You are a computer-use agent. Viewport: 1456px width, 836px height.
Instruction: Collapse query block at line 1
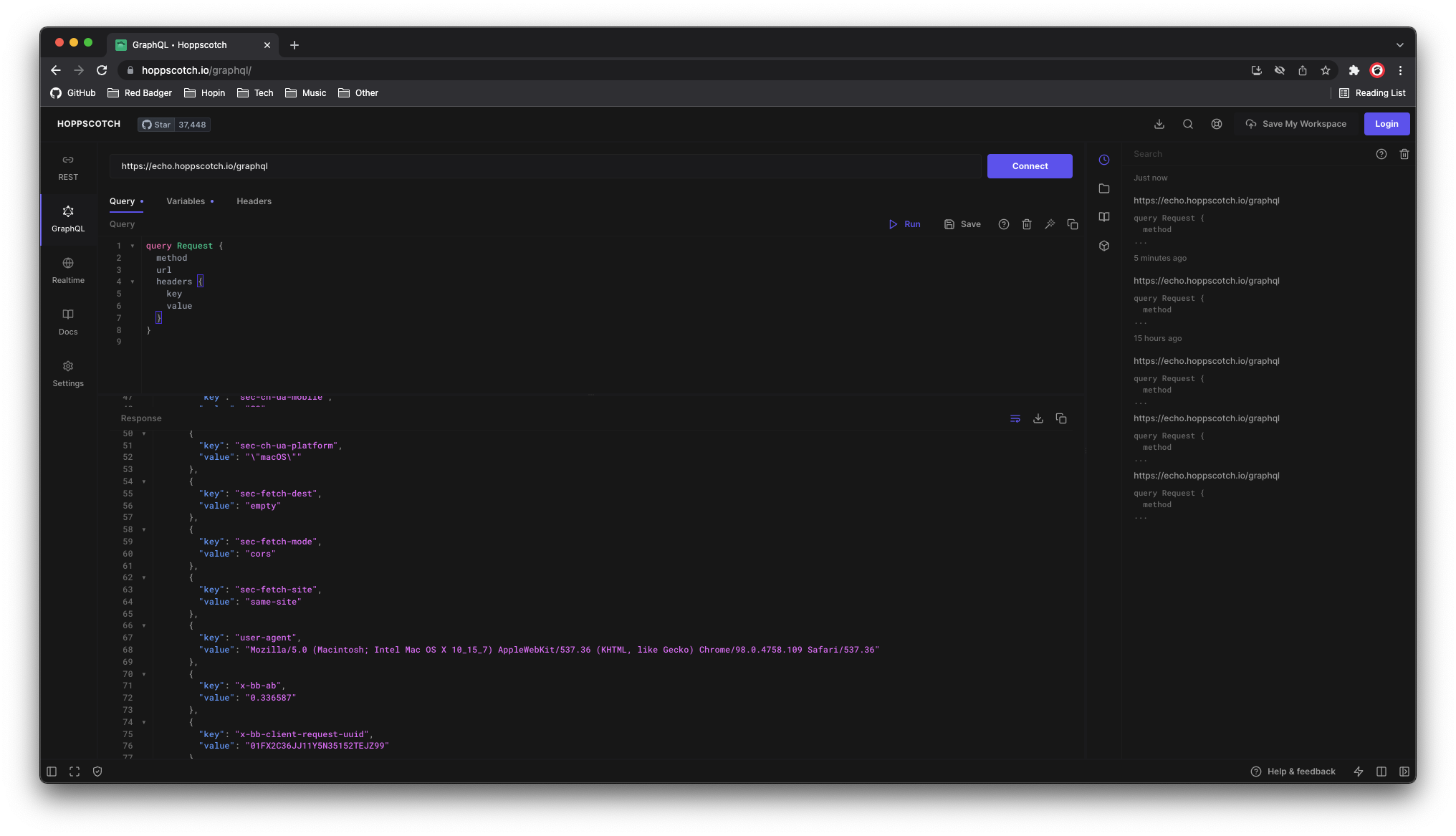tap(133, 246)
